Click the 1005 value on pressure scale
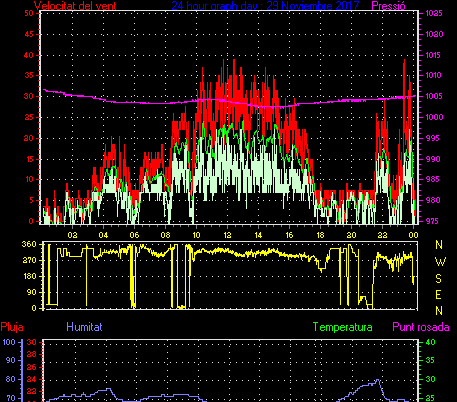Viewport: 457px width, 402px height. (434, 96)
